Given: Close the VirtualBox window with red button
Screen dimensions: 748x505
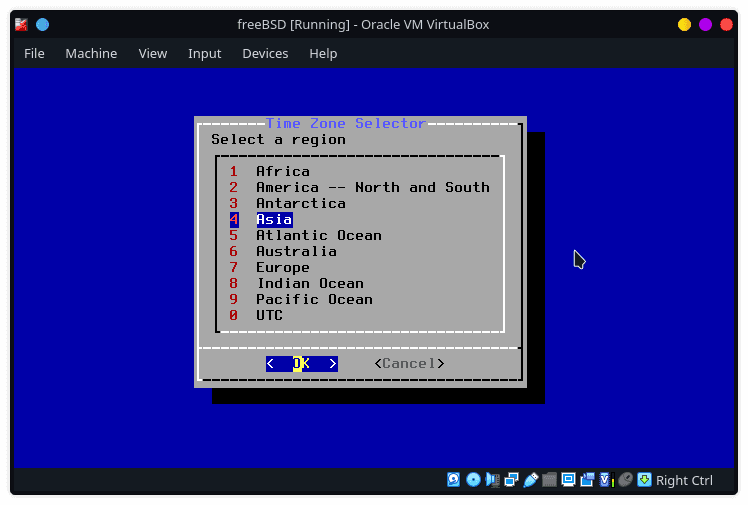Looking at the screenshot, I should (x=727, y=24).
